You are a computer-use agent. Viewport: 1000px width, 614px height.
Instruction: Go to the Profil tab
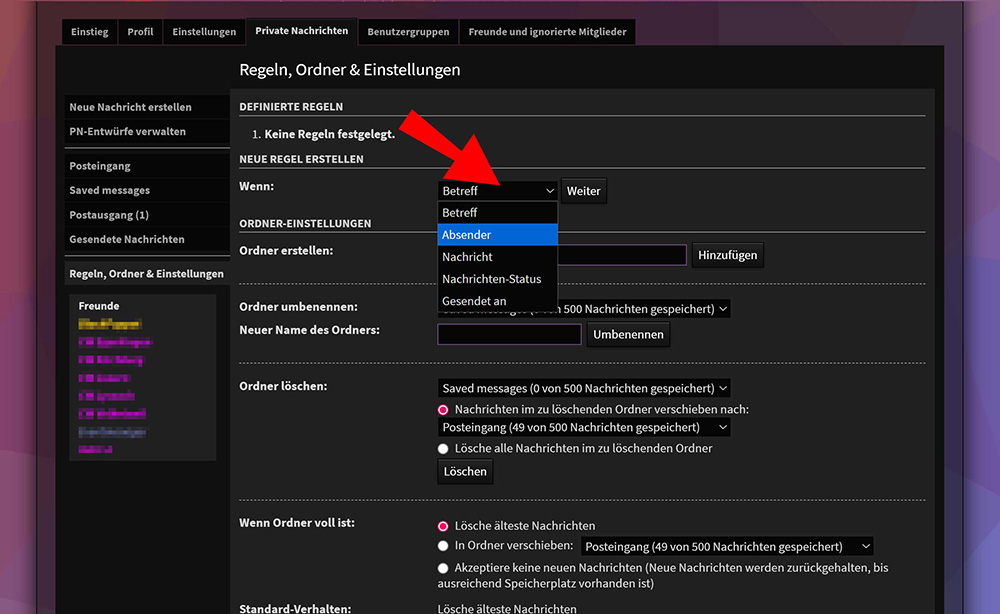point(141,32)
